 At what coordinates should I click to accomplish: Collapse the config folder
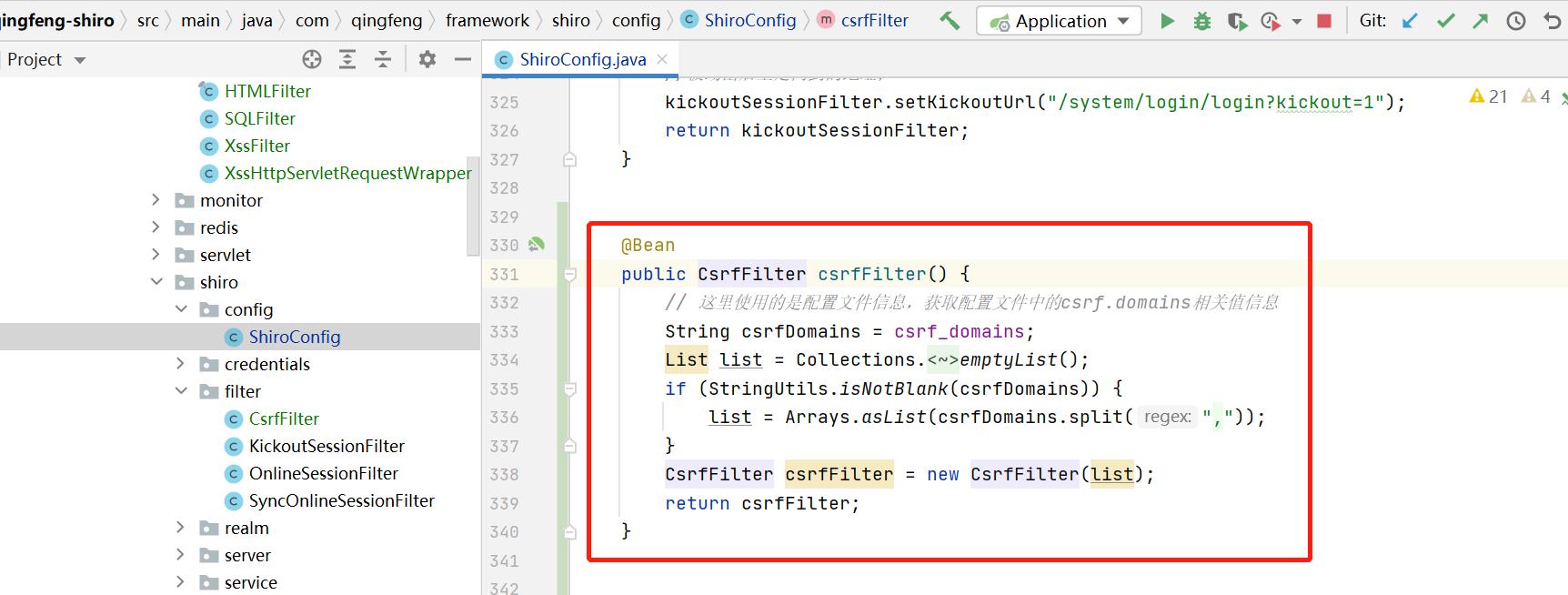180,309
